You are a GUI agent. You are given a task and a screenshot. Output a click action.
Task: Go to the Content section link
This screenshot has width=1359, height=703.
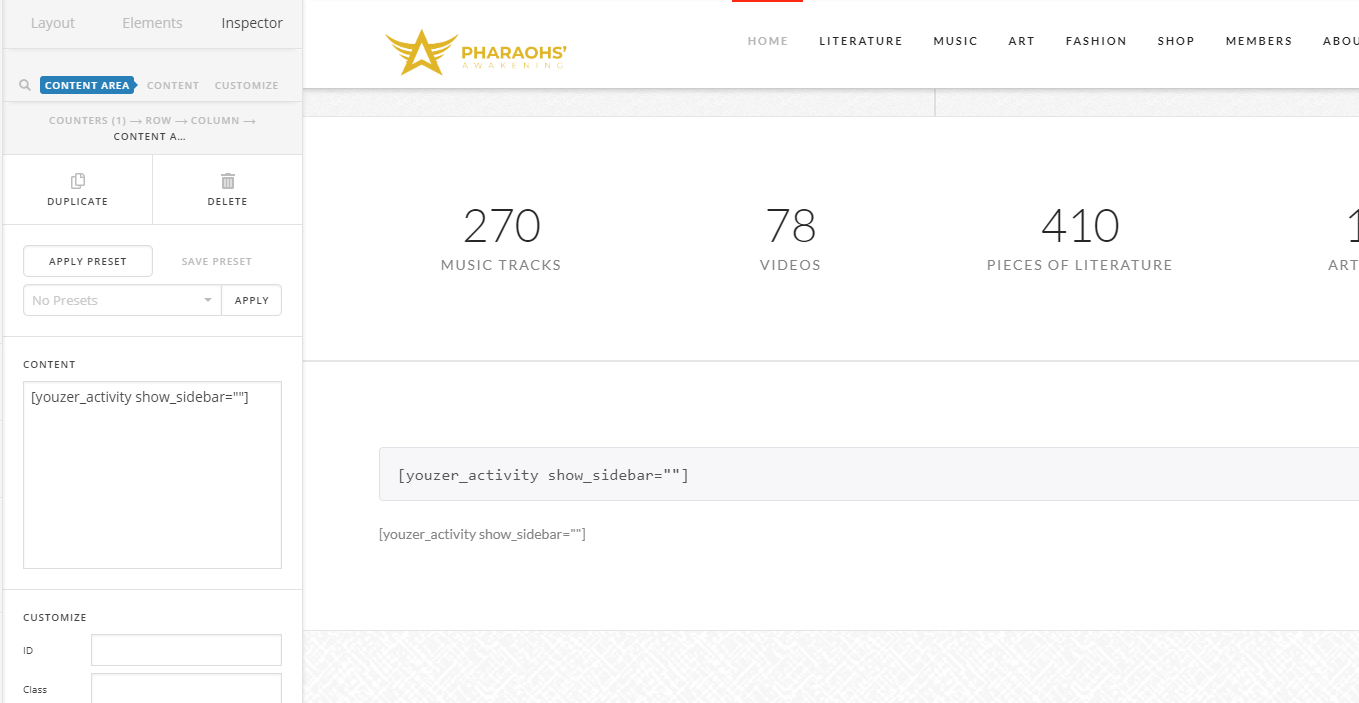click(x=173, y=86)
